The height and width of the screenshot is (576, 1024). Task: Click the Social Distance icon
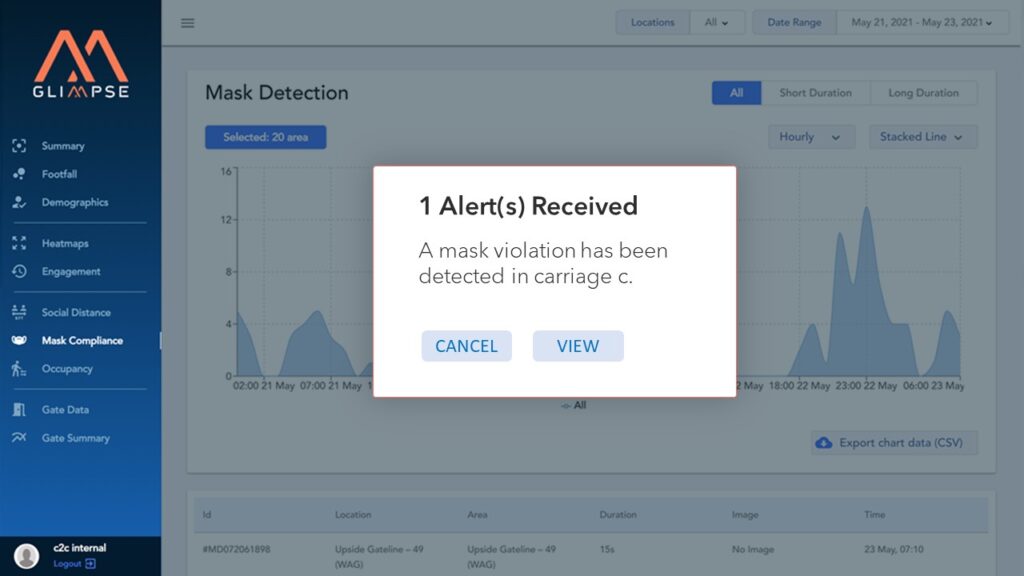point(19,312)
